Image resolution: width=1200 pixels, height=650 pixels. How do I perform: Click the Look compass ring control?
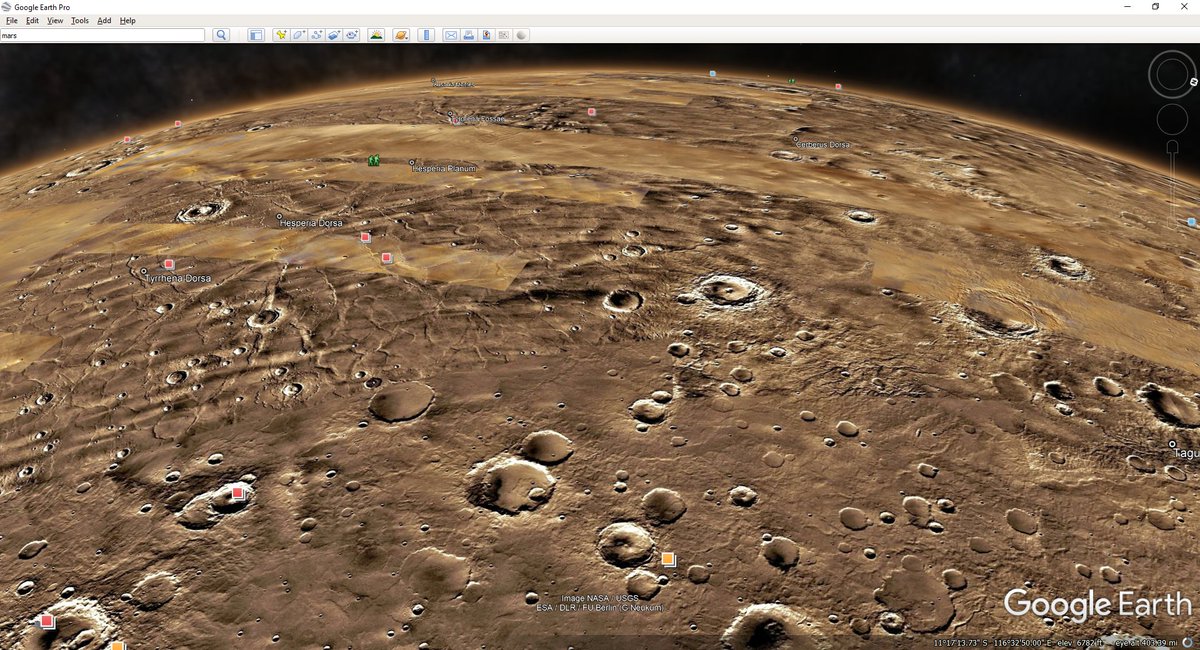pos(1172,74)
